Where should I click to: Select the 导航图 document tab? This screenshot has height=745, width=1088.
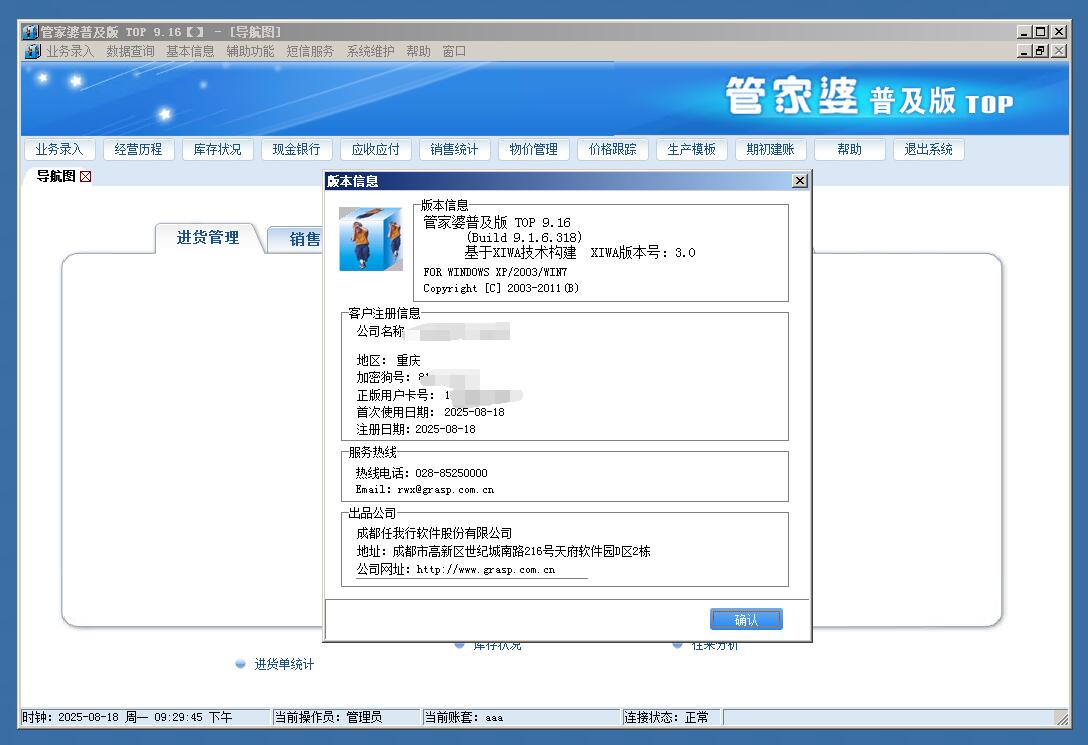(56, 176)
